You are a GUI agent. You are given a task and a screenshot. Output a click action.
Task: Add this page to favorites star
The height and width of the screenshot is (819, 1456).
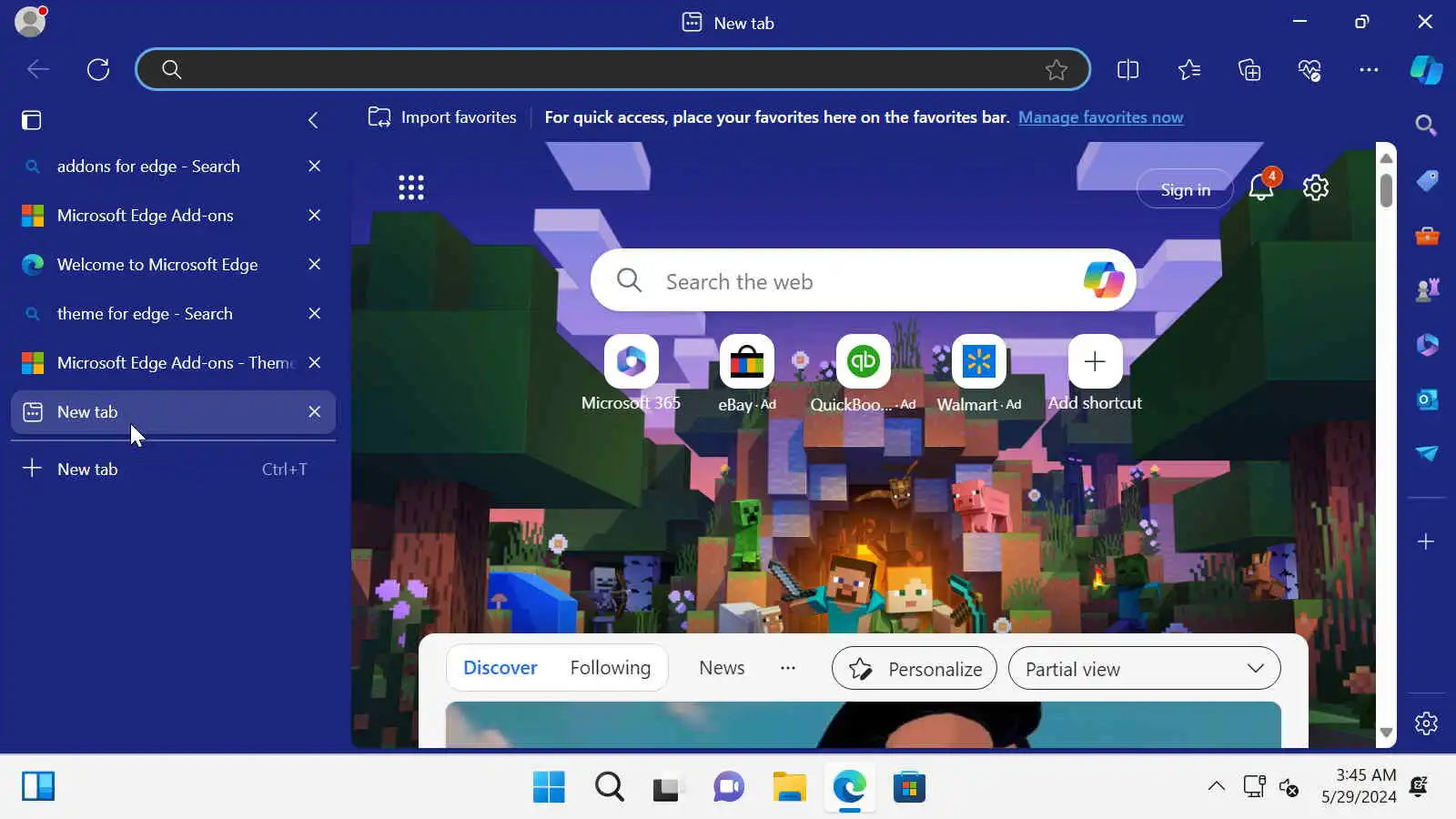tap(1056, 69)
